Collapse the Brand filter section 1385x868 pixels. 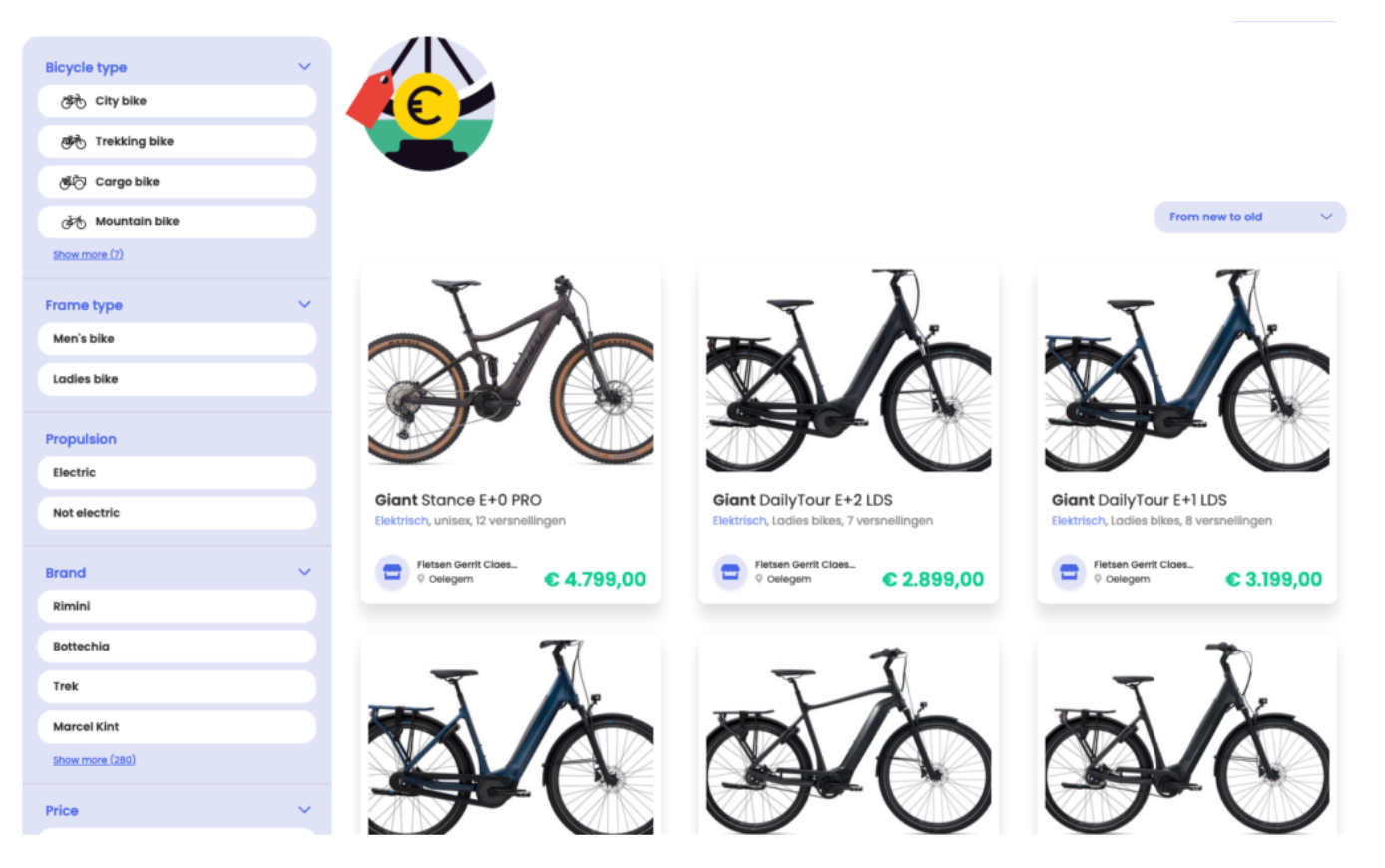tap(304, 572)
